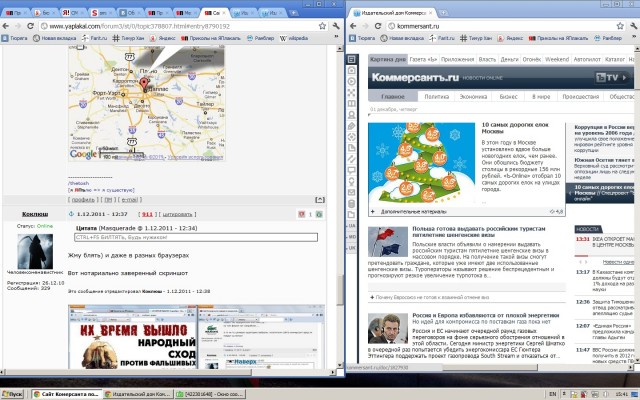This screenshot has width=640, height=400.
Task: Downvote Коклюш's post with red icon
Action: (x=302, y=214)
